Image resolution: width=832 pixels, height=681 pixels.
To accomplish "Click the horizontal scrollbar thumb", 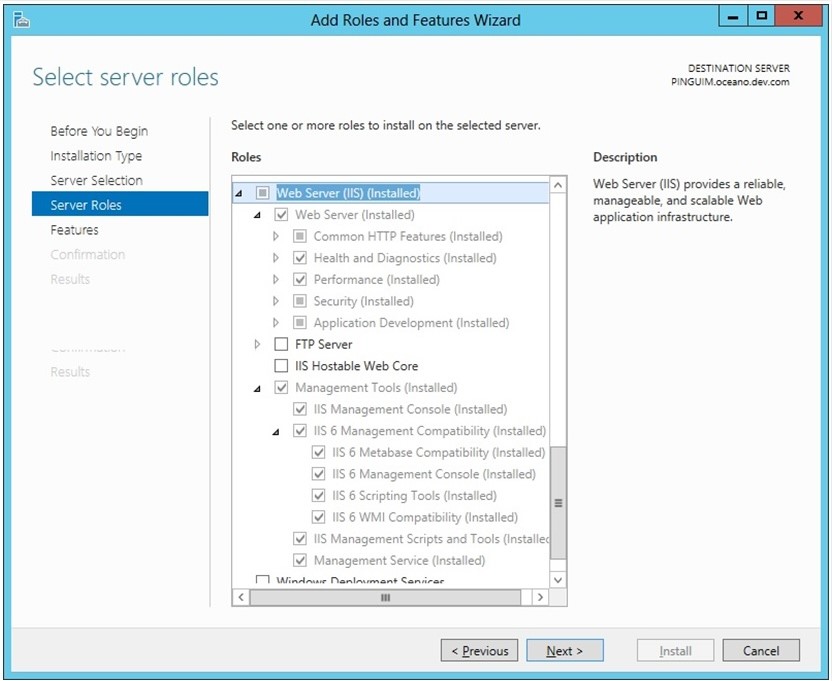I will pos(385,597).
